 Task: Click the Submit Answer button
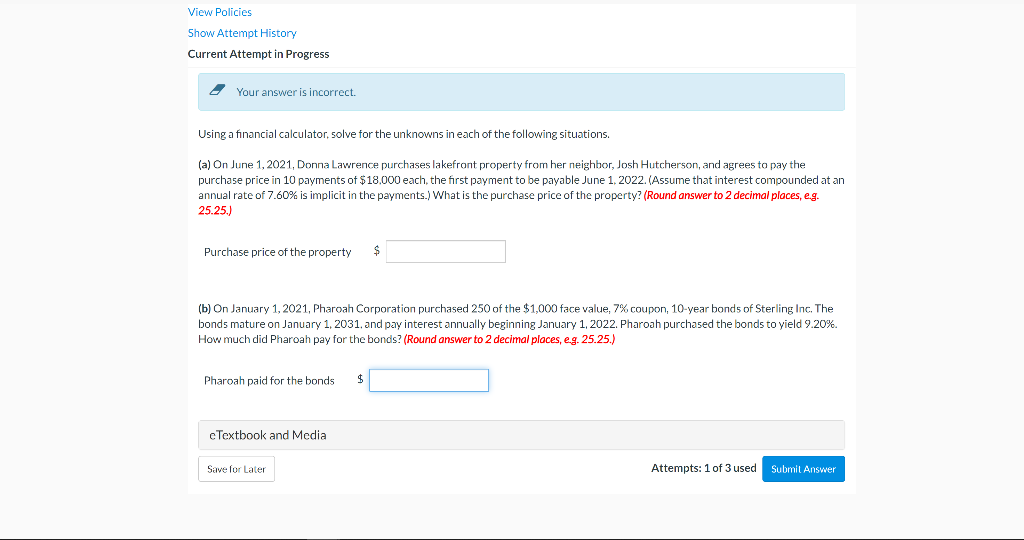(x=803, y=469)
